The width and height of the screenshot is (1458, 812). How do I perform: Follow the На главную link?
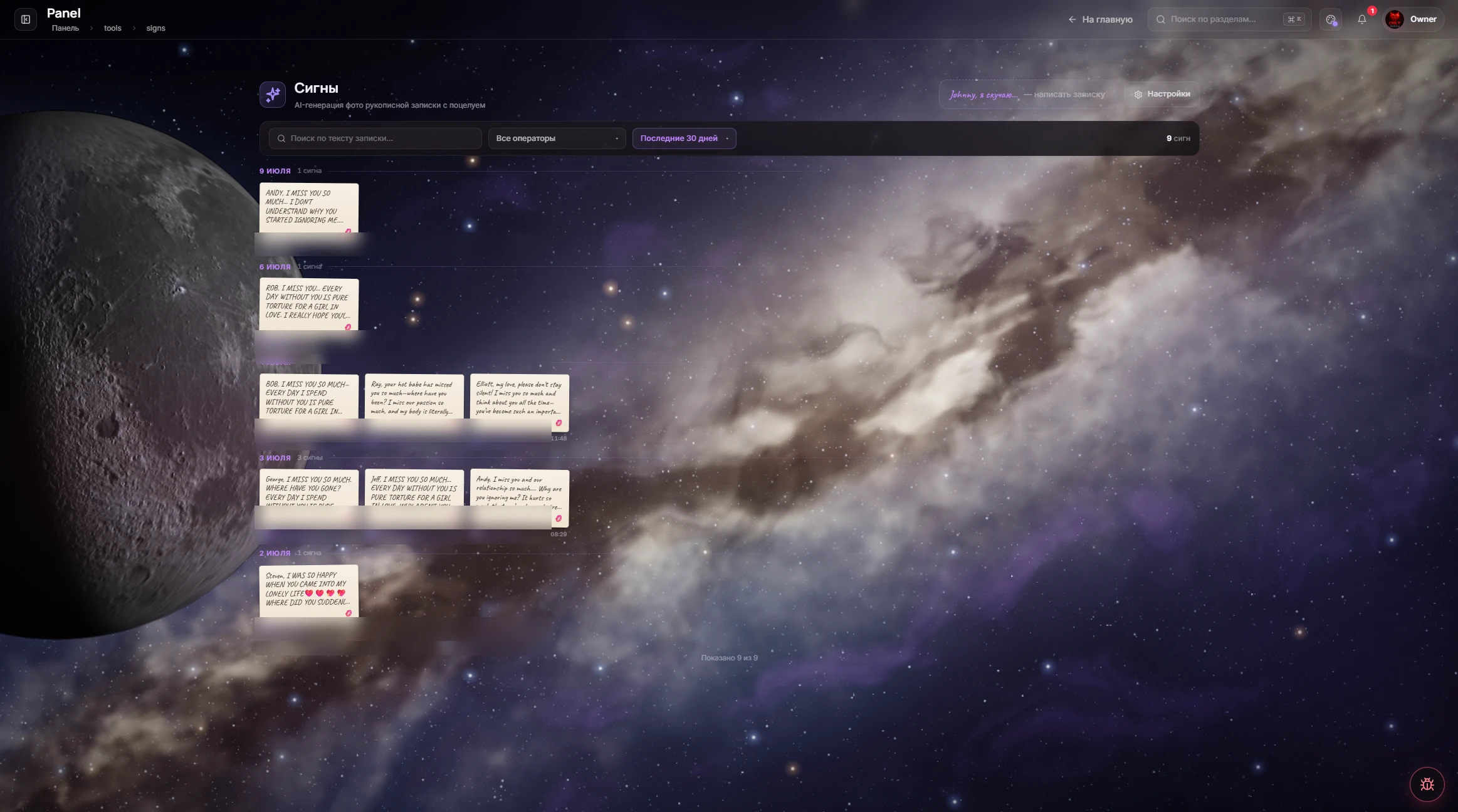point(1101,19)
